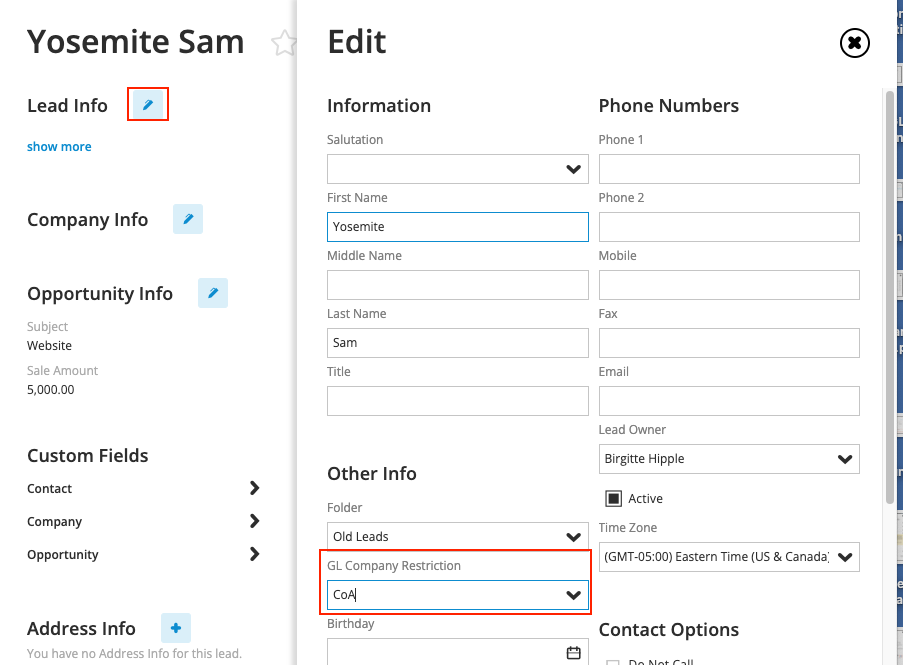The width and height of the screenshot is (903, 665).
Task: Toggle the Active checkbox
Action: click(613, 498)
